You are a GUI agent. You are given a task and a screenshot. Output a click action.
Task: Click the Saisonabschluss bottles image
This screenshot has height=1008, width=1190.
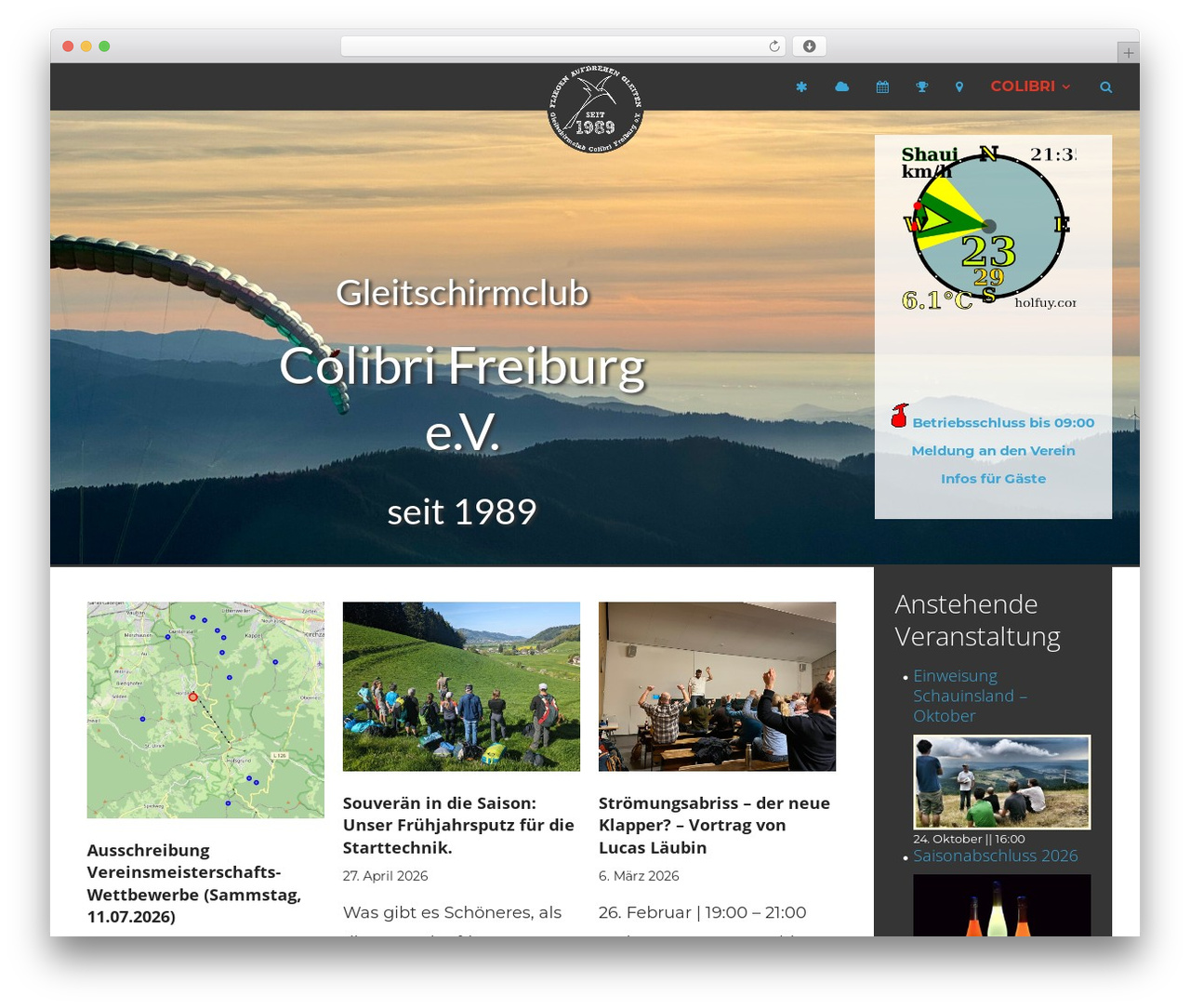(1002, 905)
